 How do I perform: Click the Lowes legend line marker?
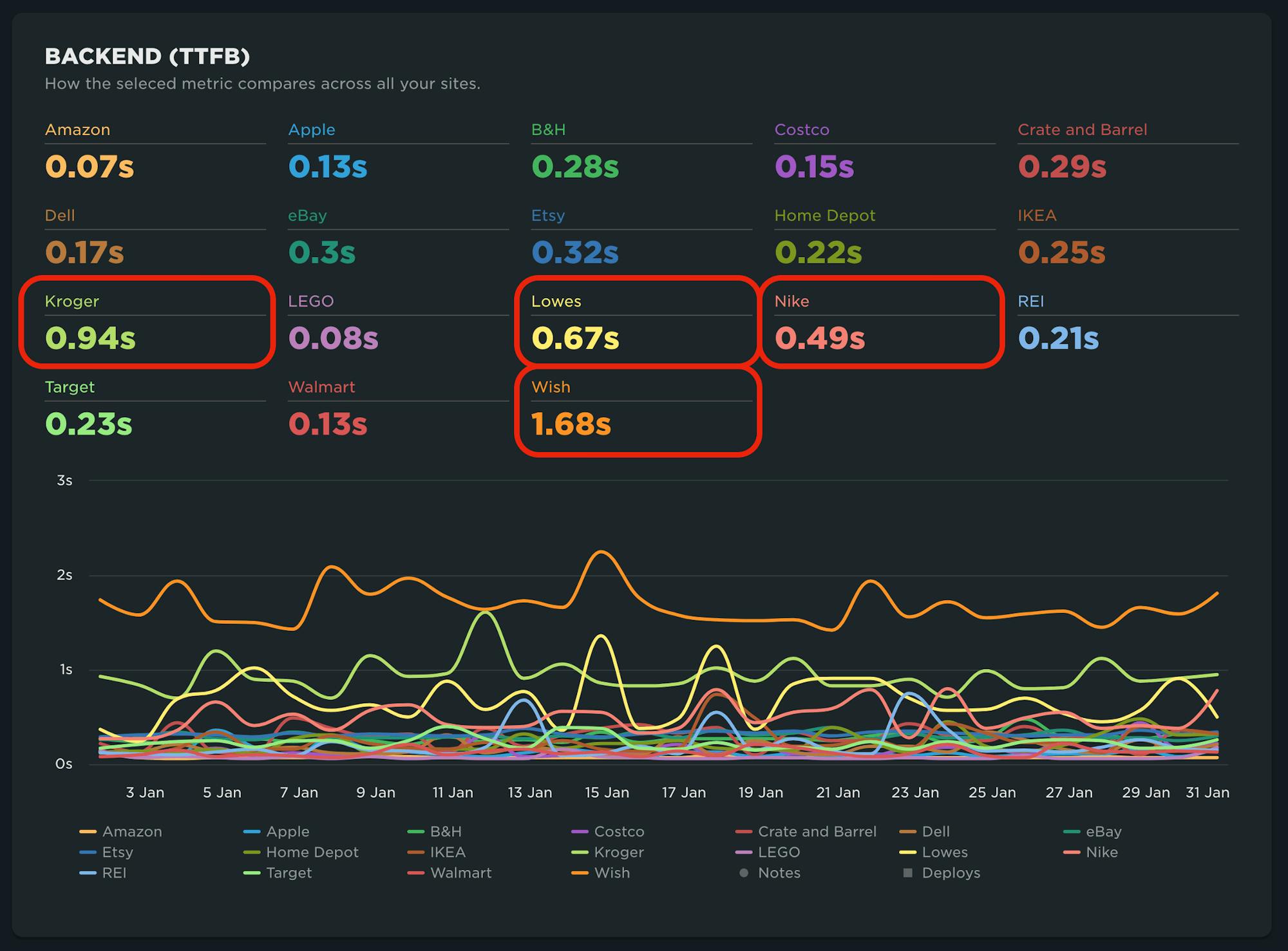(907, 852)
